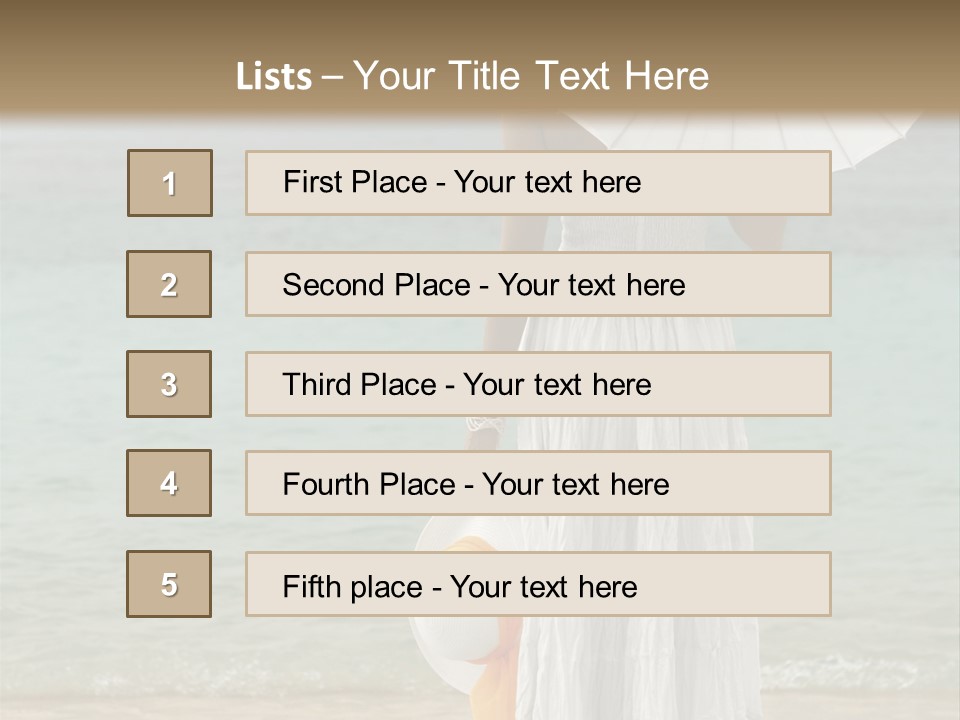Click the number 1 box
960x720 pixels.
170,183
